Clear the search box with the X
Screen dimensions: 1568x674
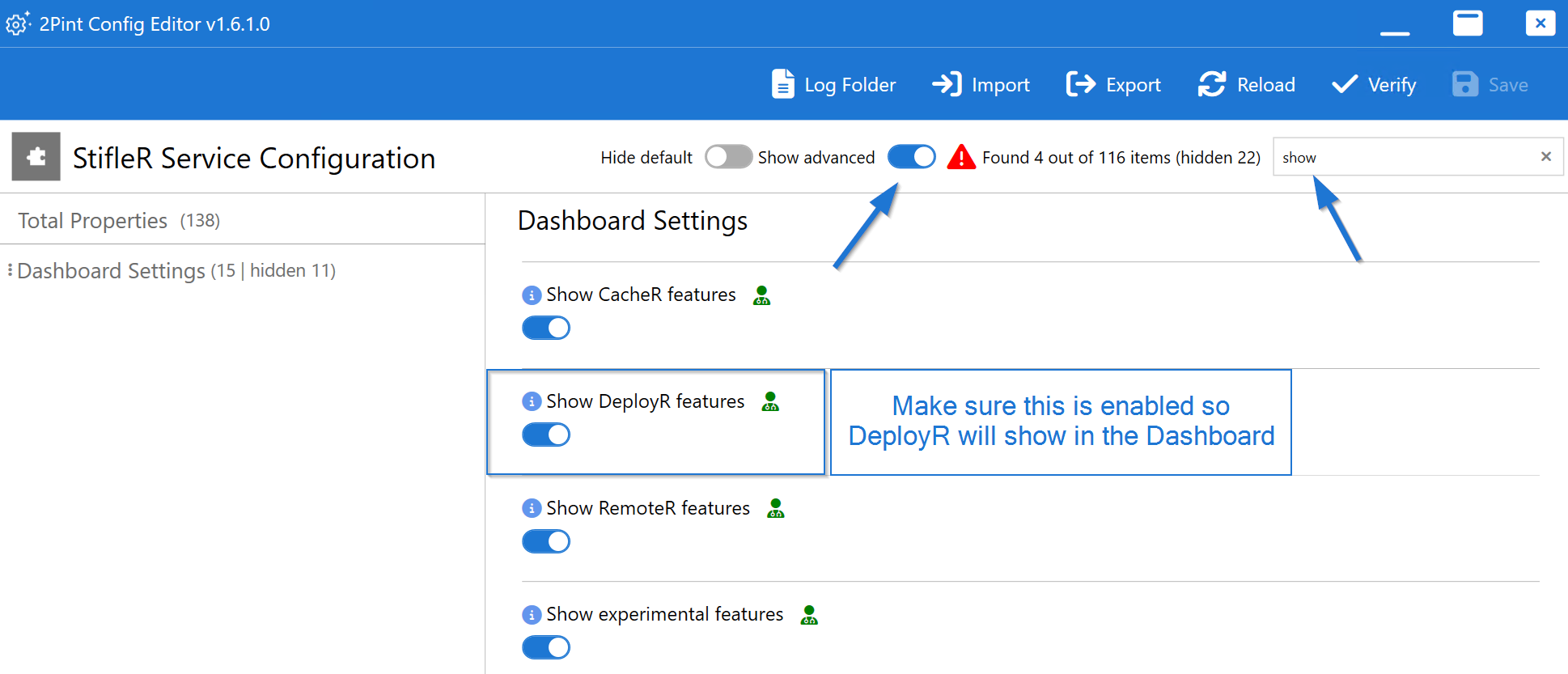point(1545,157)
